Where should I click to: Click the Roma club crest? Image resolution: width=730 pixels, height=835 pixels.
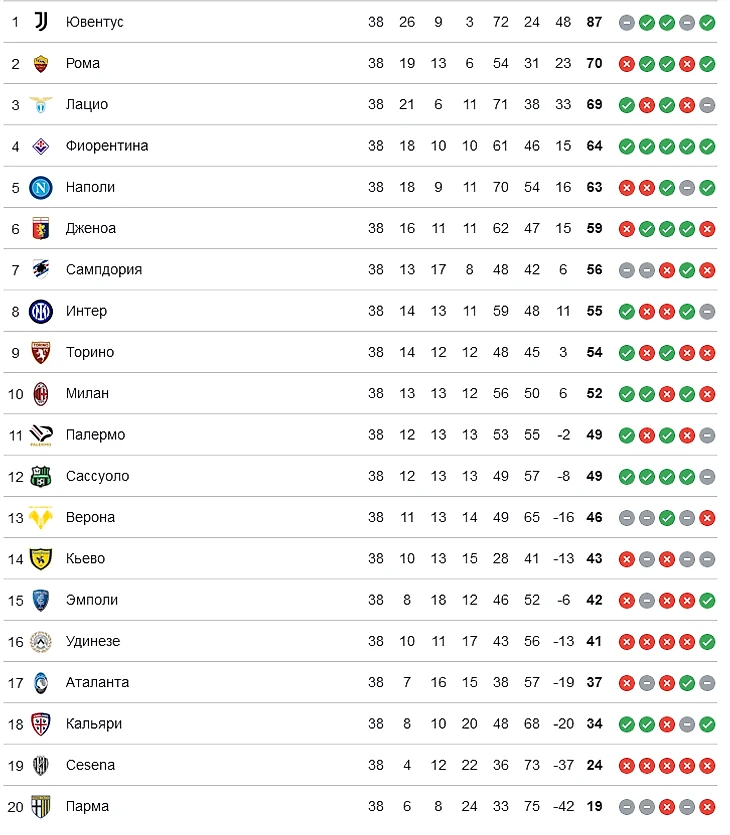pyautogui.click(x=41, y=63)
